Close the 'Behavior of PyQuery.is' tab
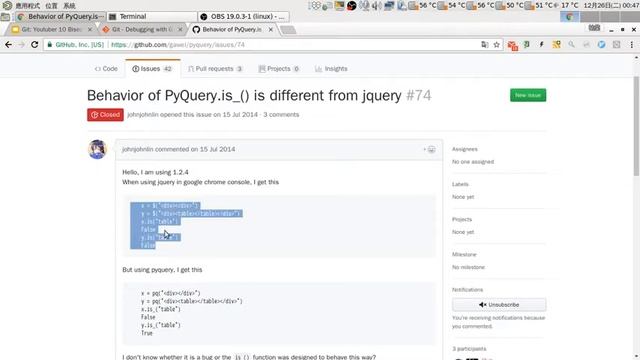The height and width of the screenshot is (360, 640). (271, 29)
